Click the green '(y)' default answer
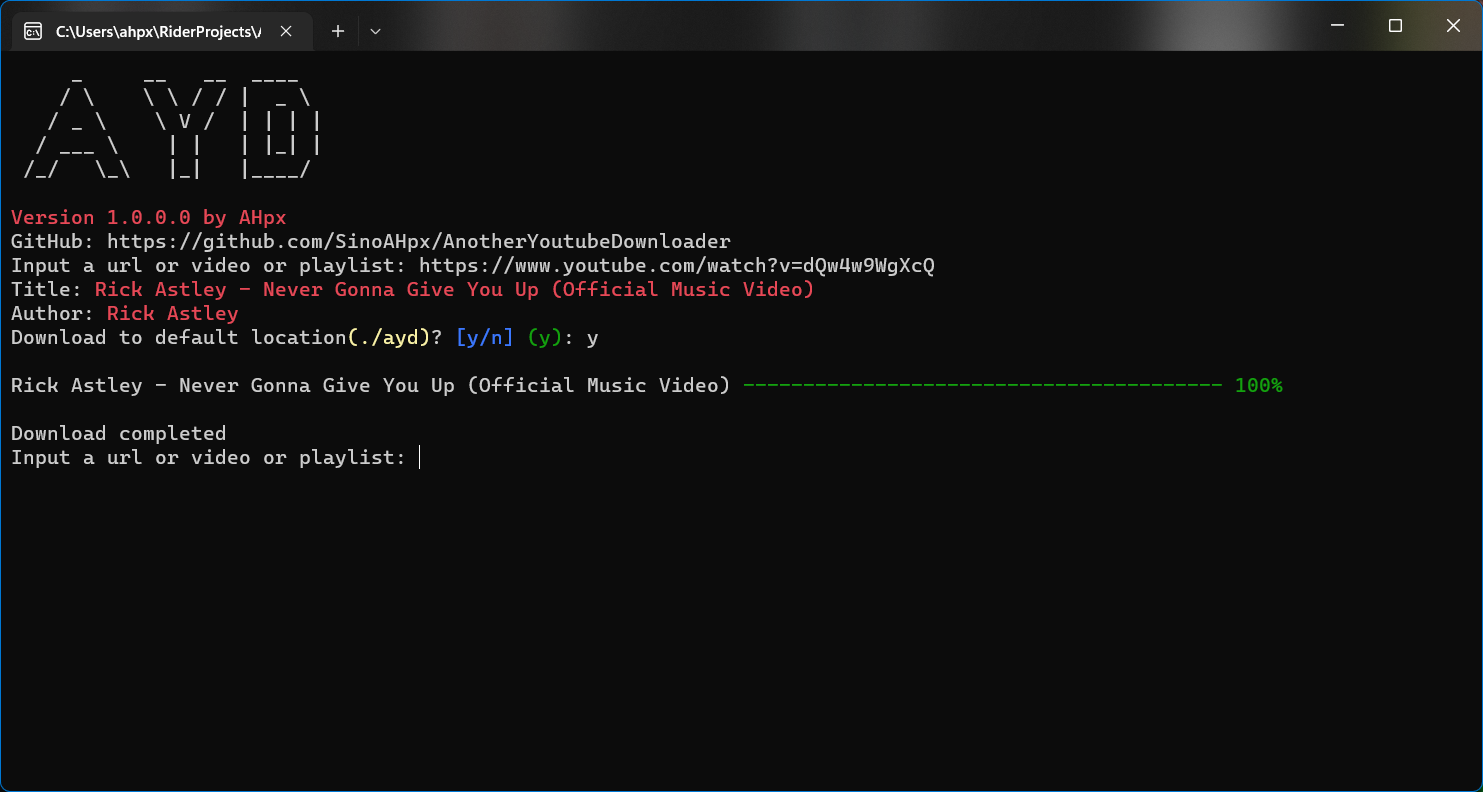The height and width of the screenshot is (792, 1483). click(545, 337)
